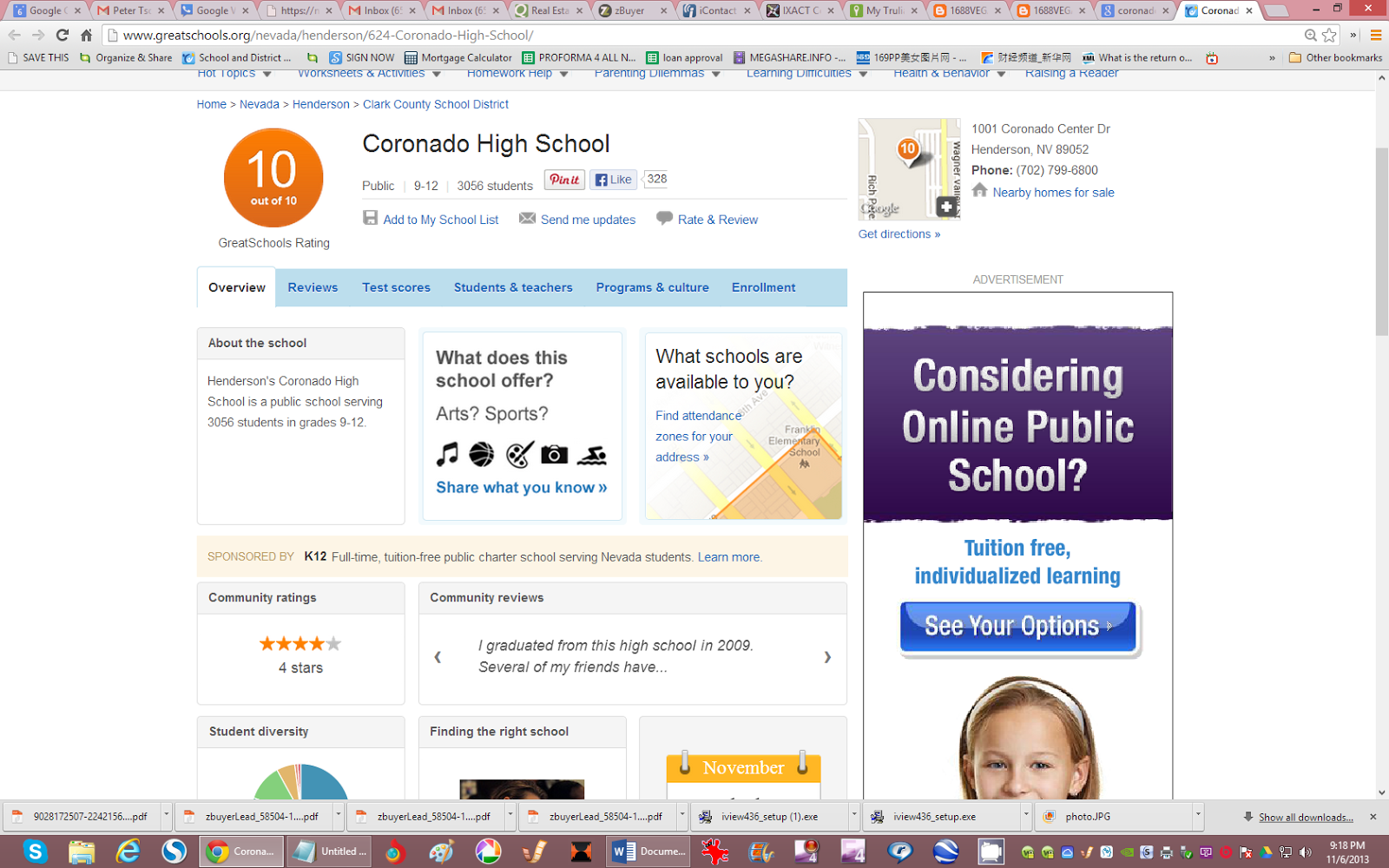The height and width of the screenshot is (868, 1389).
Task: Reload the current page in Chrome
Action: coord(62,36)
